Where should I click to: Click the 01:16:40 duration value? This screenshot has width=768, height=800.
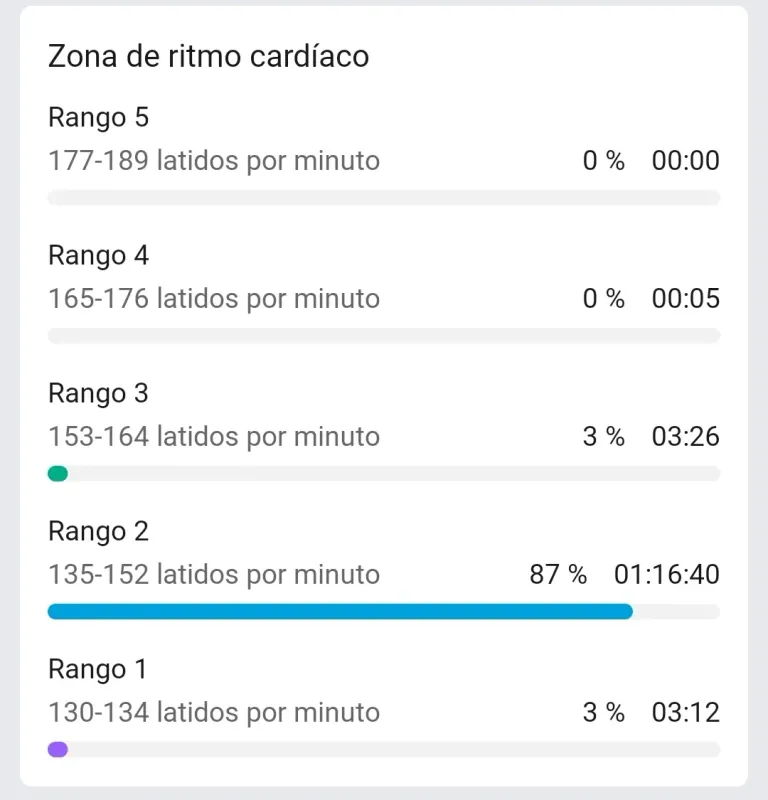[667, 574]
